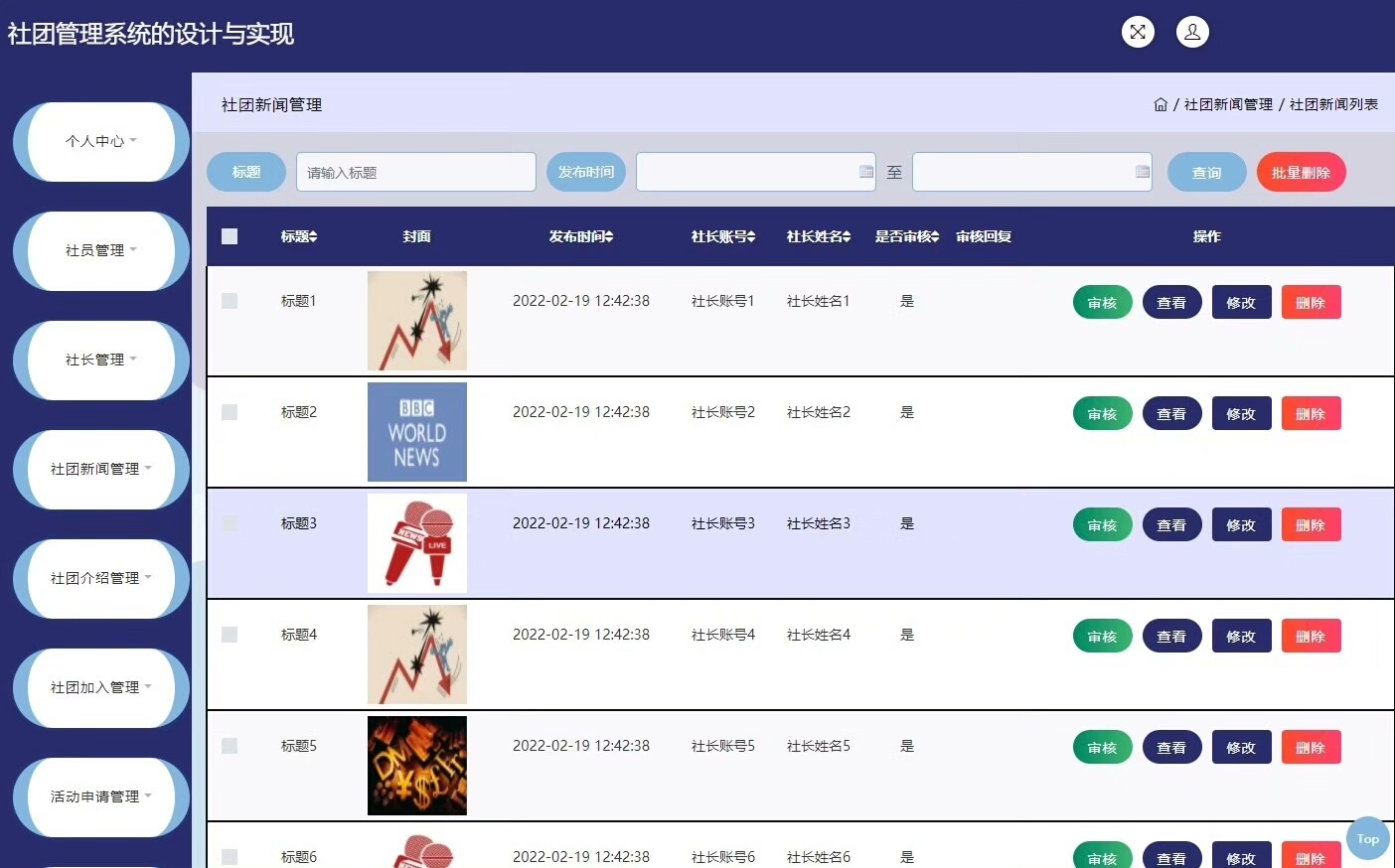Open the microphone cover thumbnail for 标题3
The width and height of the screenshot is (1395, 868).
(417, 543)
